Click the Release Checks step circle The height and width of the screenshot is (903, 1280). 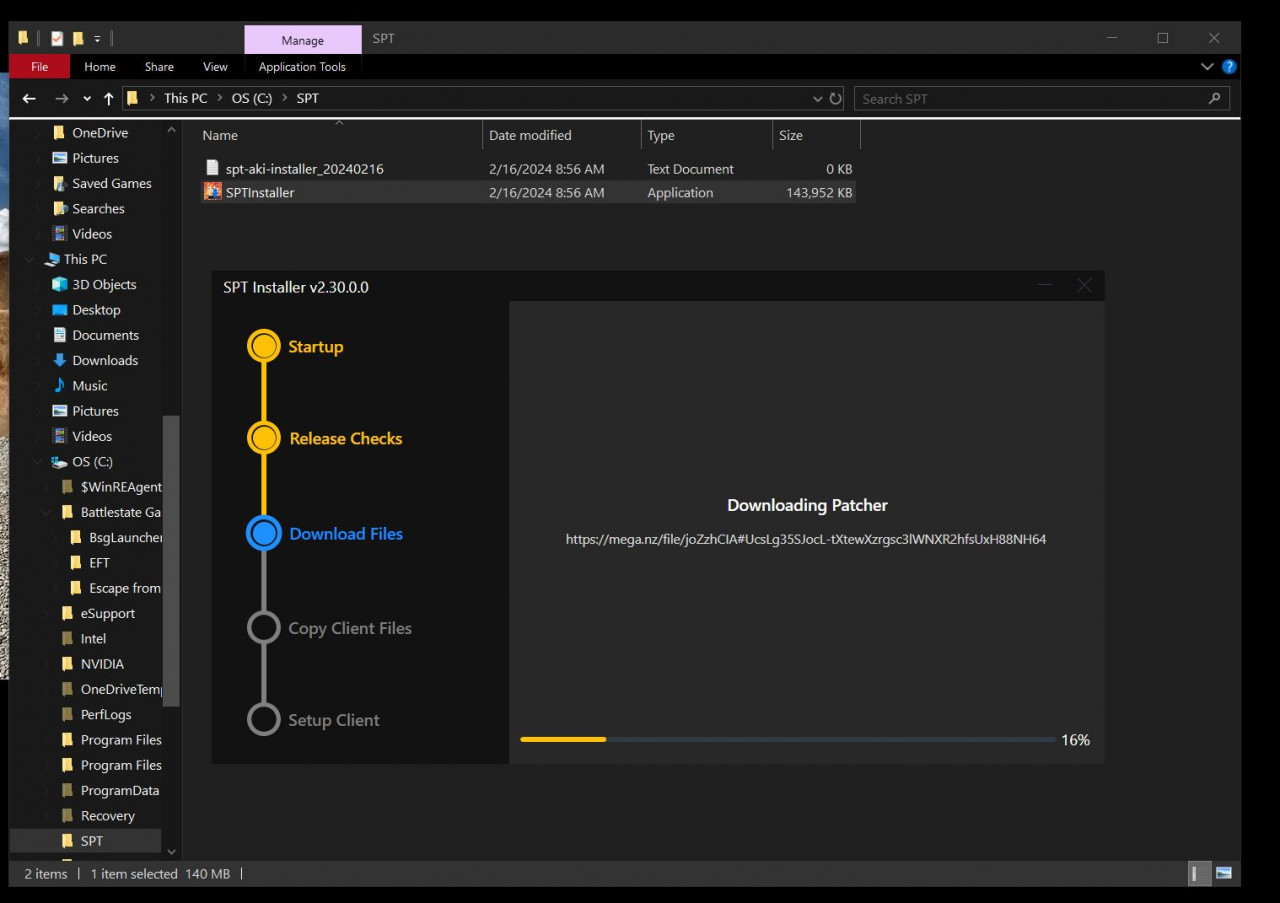[x=264, y=438]
